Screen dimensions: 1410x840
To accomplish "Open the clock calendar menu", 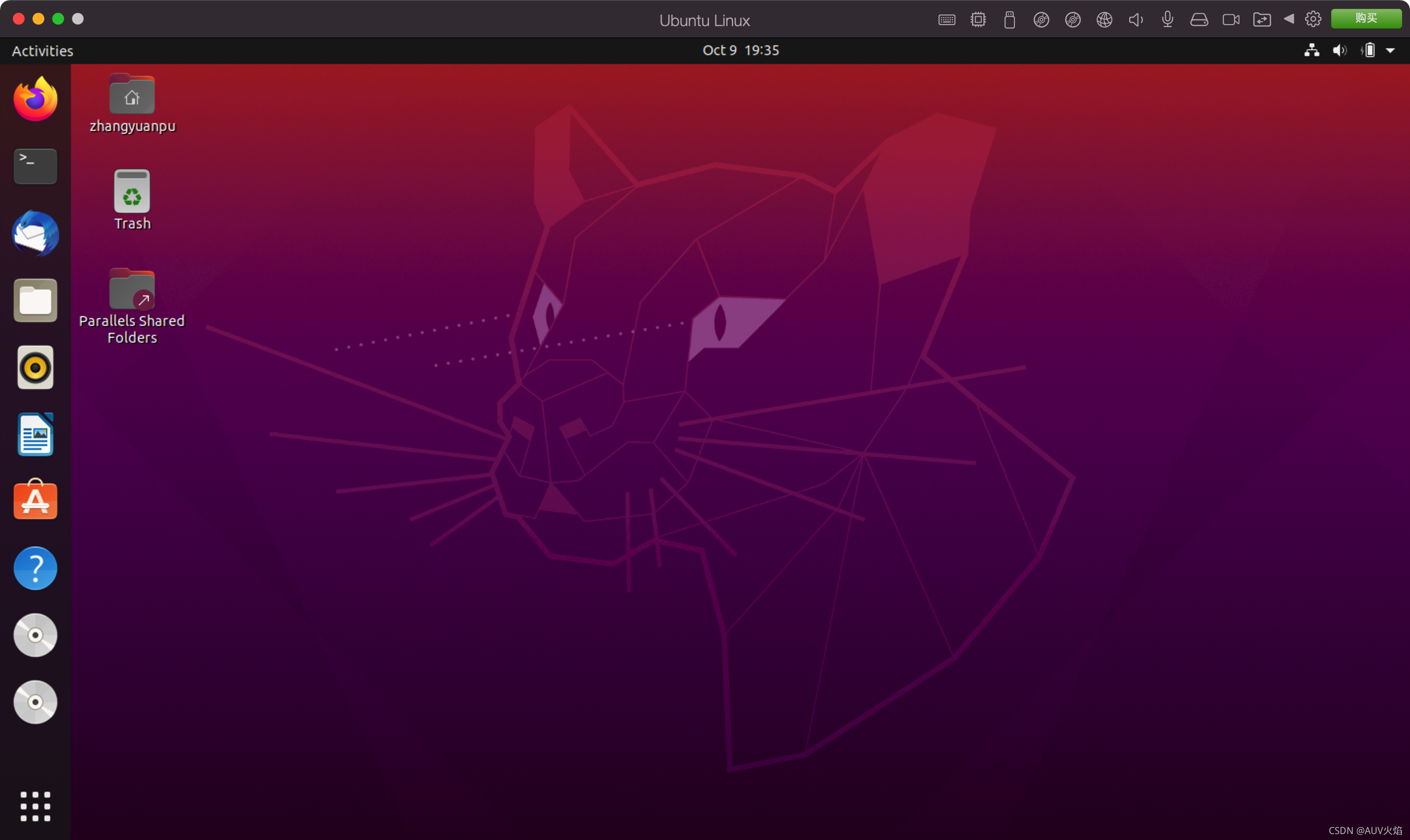I will [x=740, y=50].
